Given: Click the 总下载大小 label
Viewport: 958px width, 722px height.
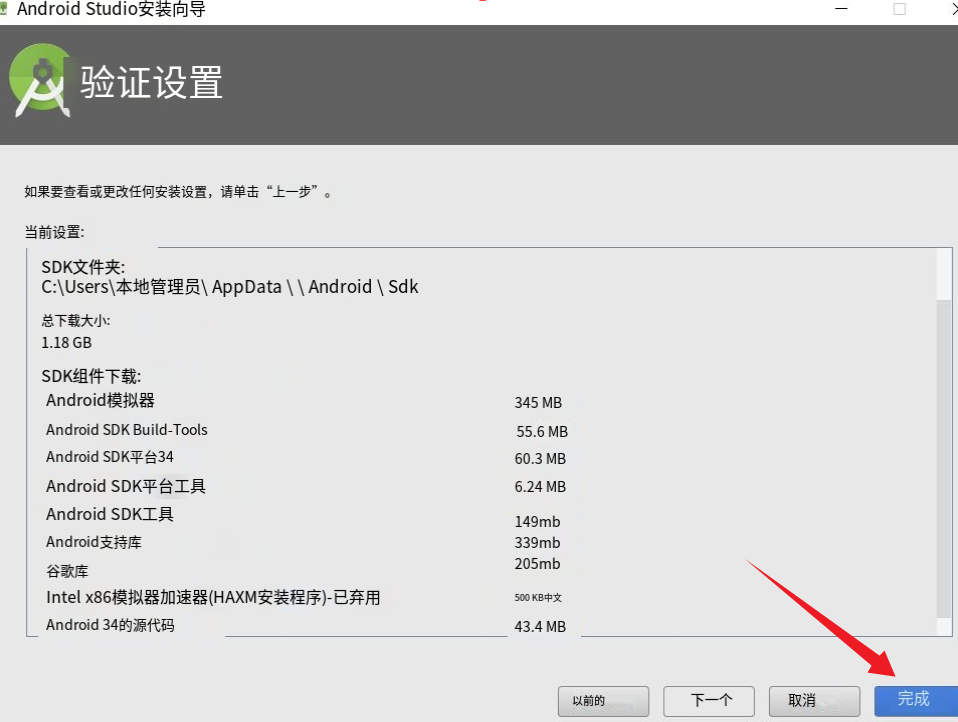Looking at the screenshot, I should [x=76, y=321].
